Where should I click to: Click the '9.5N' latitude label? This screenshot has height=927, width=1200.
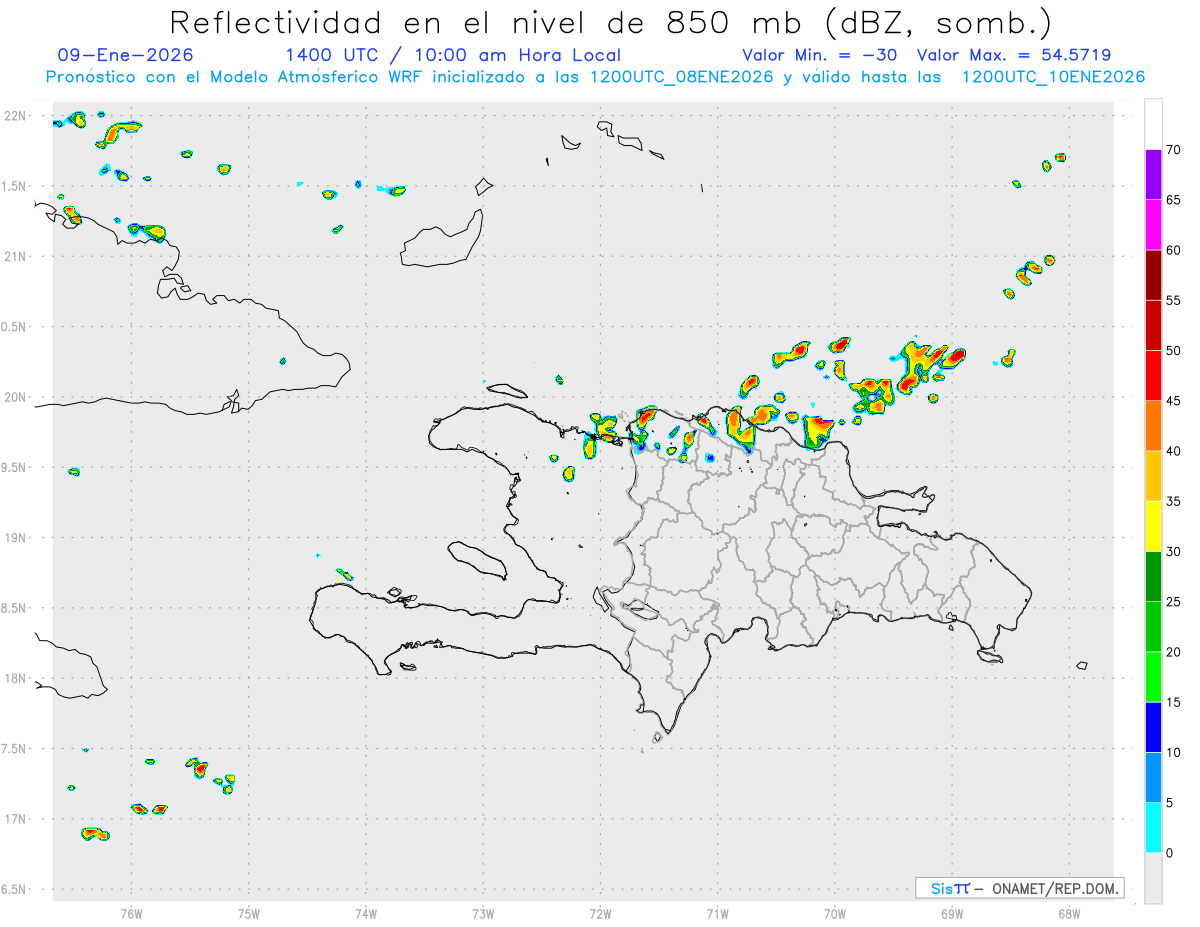click(15, 467)
